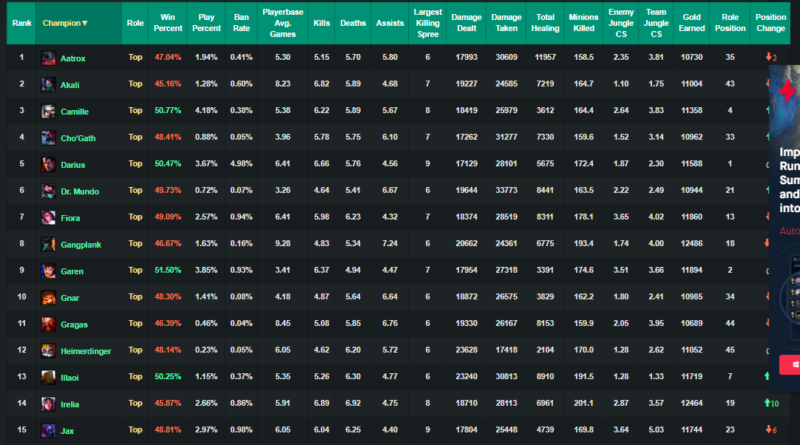Sort by the Gold Earned column header
The width and height of the screenshot is (800, 445).
[688, 22]
